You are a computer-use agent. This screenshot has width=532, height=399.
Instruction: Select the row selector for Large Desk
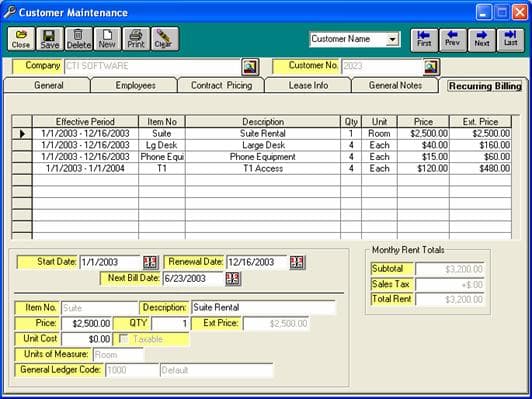(x=22, y=145)
